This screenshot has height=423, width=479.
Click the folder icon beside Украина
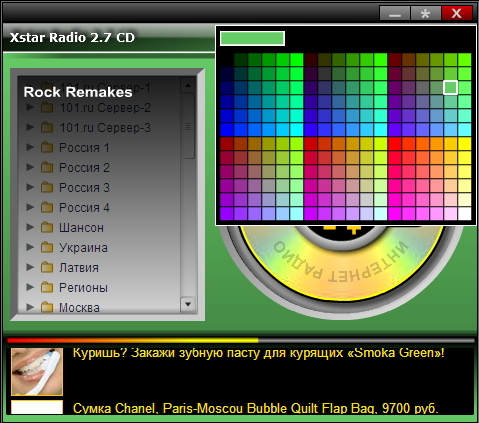pyautogui.click(x=47, y=247)
